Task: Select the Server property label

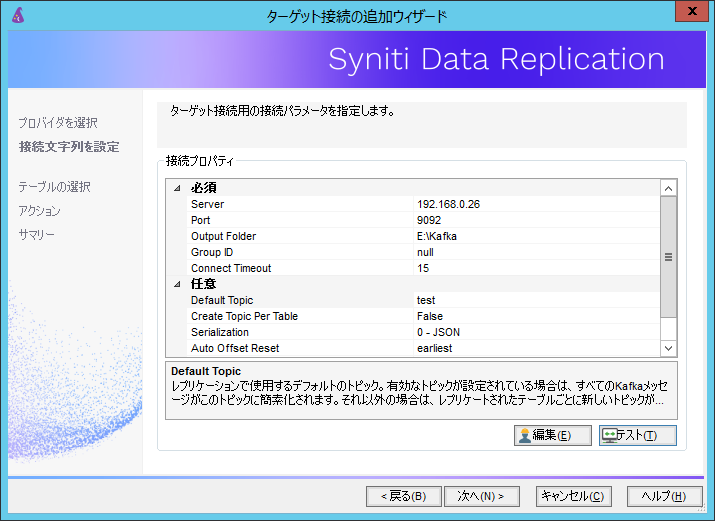Action: pyautogui.click(x=207, y=204)
